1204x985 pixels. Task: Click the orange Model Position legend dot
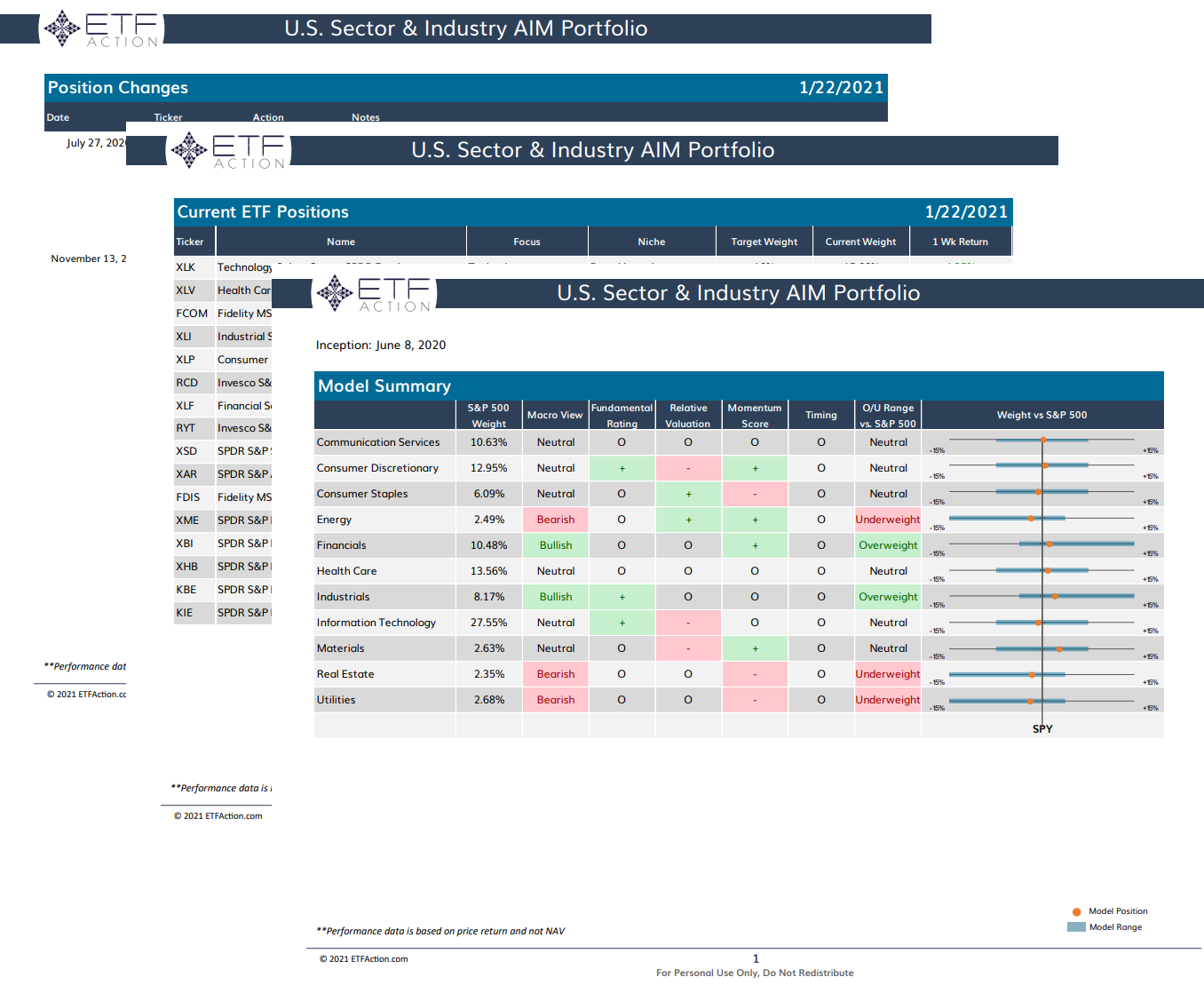click(x=1076, y=911)
